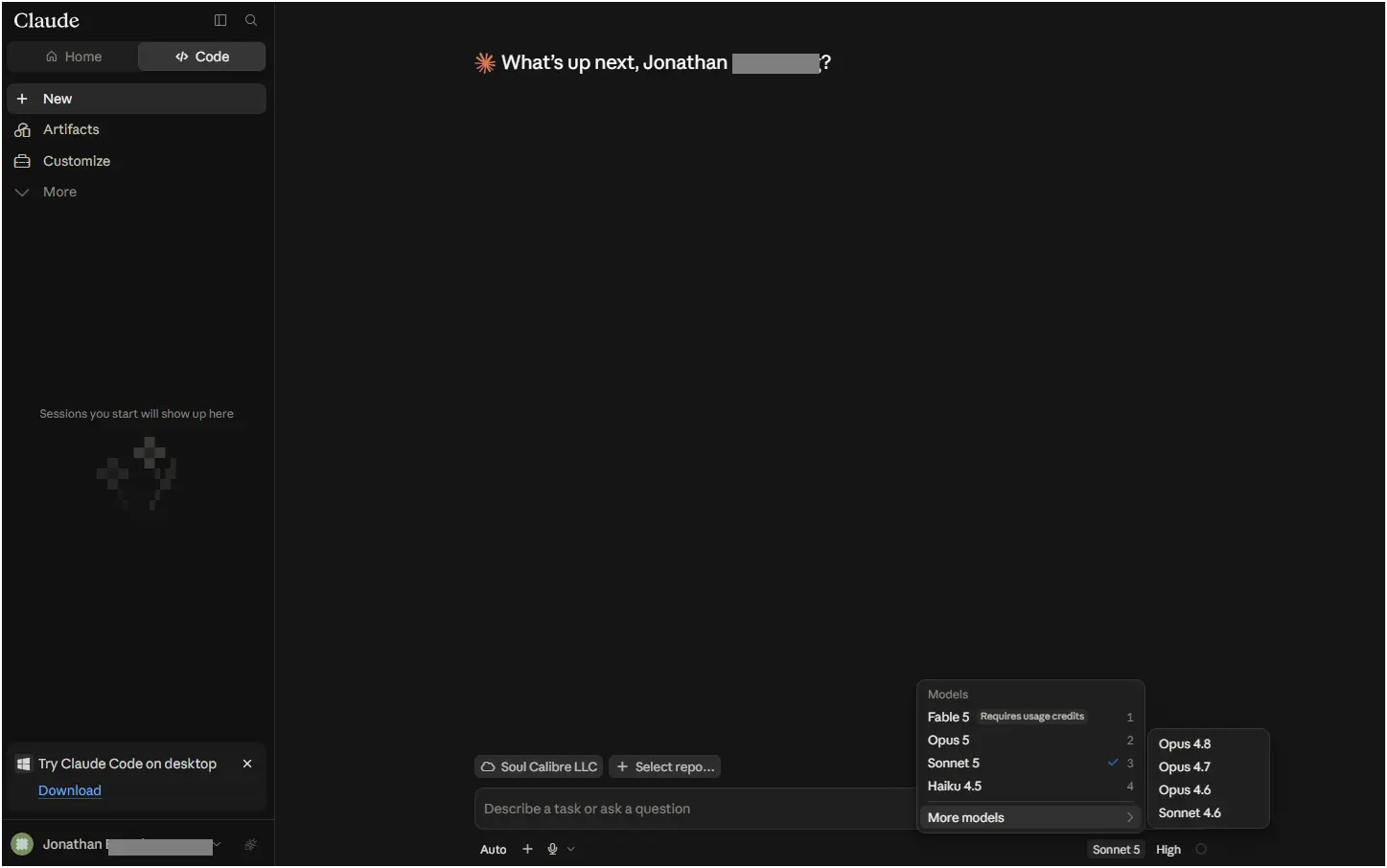Switch to the Home tab
The height and width of the screenshot is (868, 1387).
tap(73, 57)
